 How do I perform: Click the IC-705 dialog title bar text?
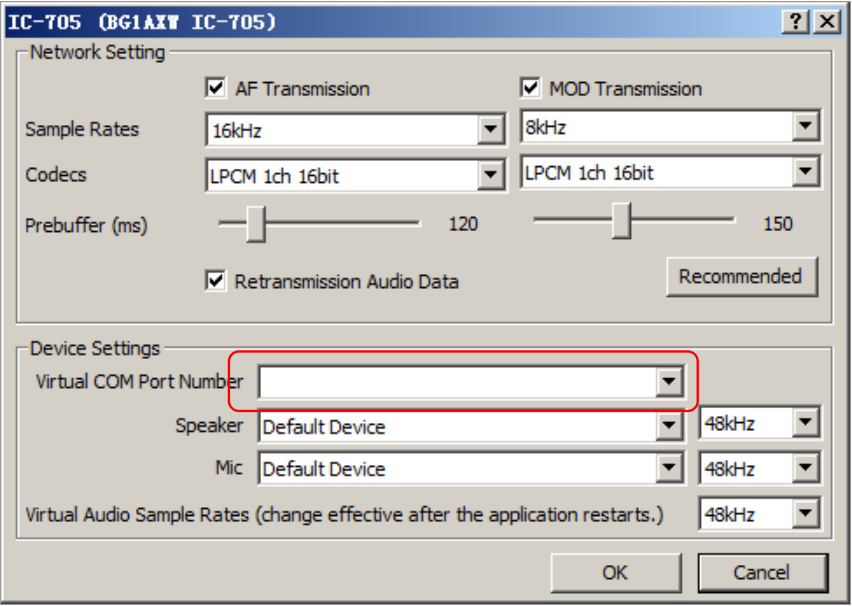point(142,22)
